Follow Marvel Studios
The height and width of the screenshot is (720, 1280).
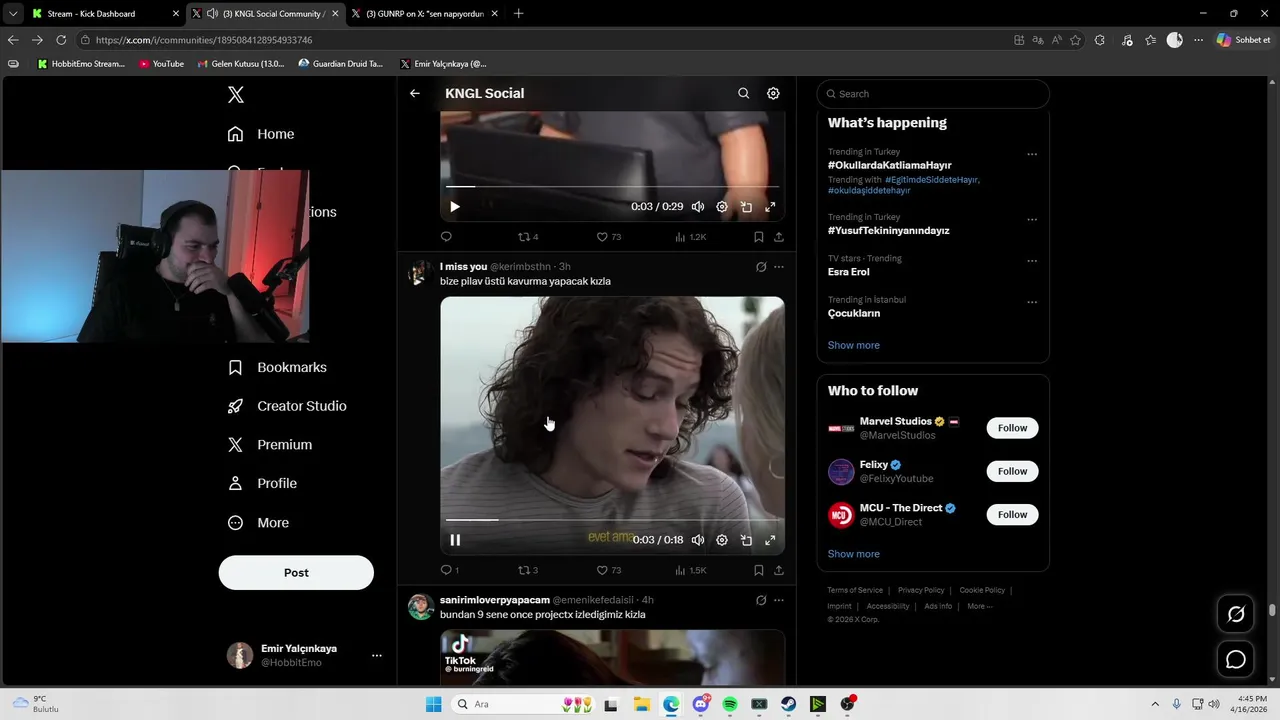click(1012, 428)
